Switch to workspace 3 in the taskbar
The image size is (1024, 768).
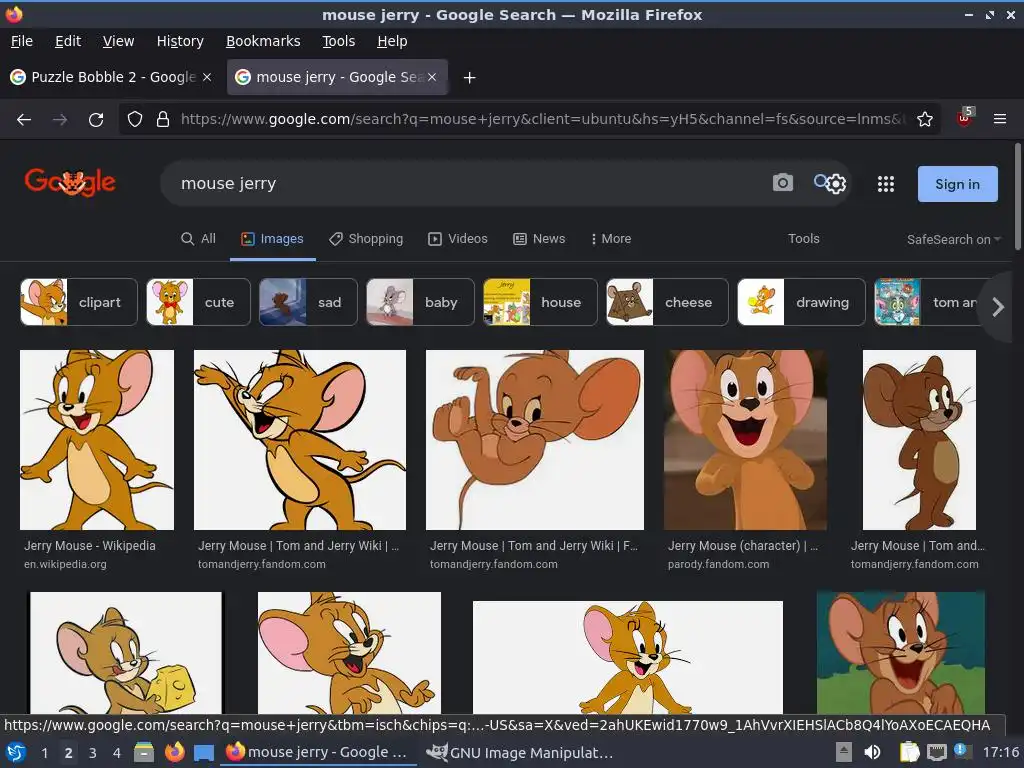click(x=92, y=753)
